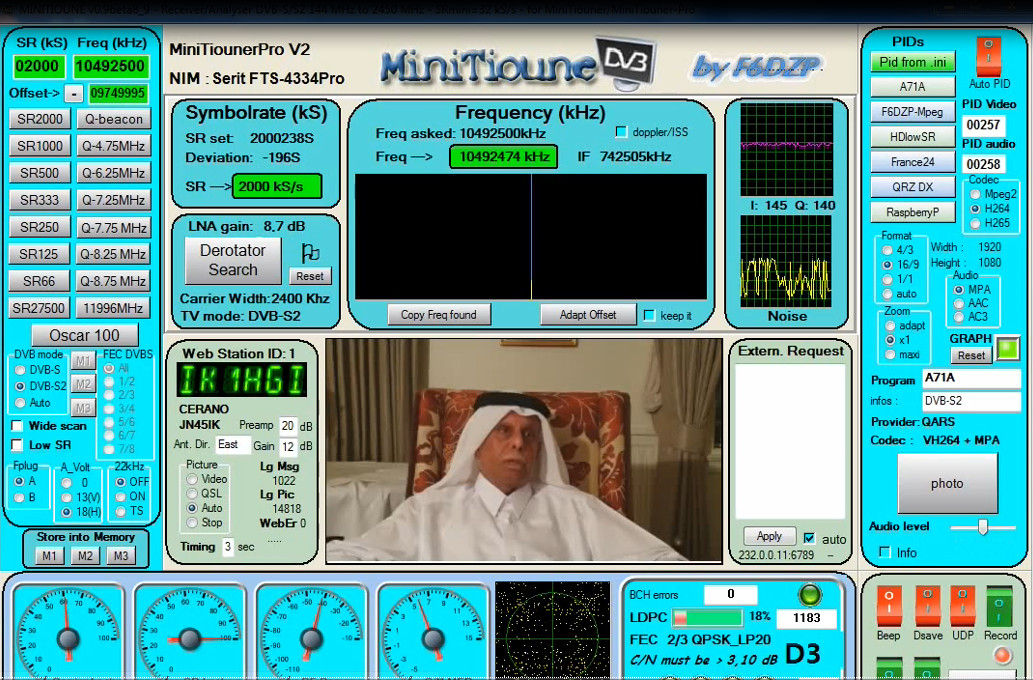Click the offset minus sign button
The height and width of the screenshot is (680, 1033).
74,94
